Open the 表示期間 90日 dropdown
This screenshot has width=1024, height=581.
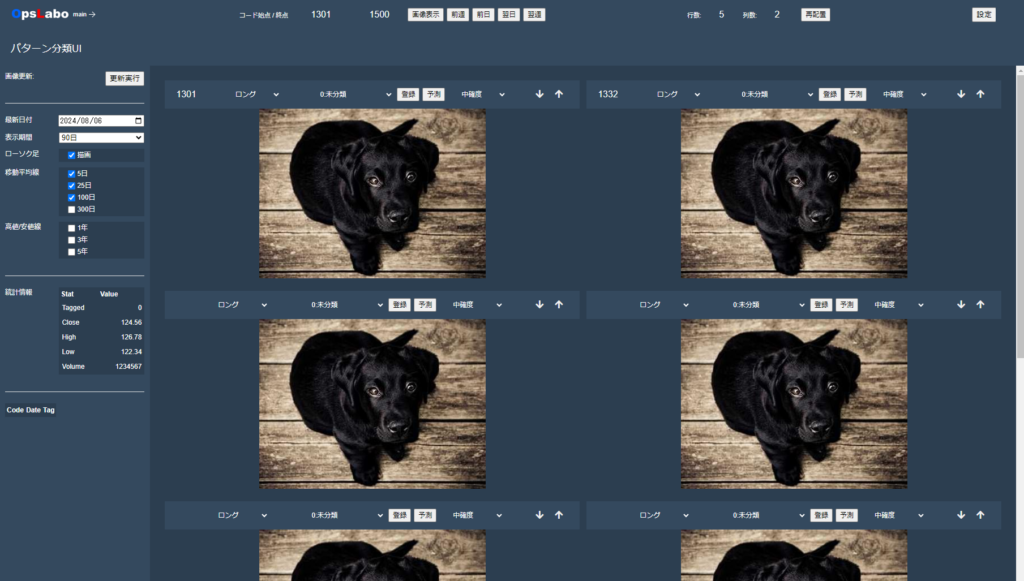[101, 138]
